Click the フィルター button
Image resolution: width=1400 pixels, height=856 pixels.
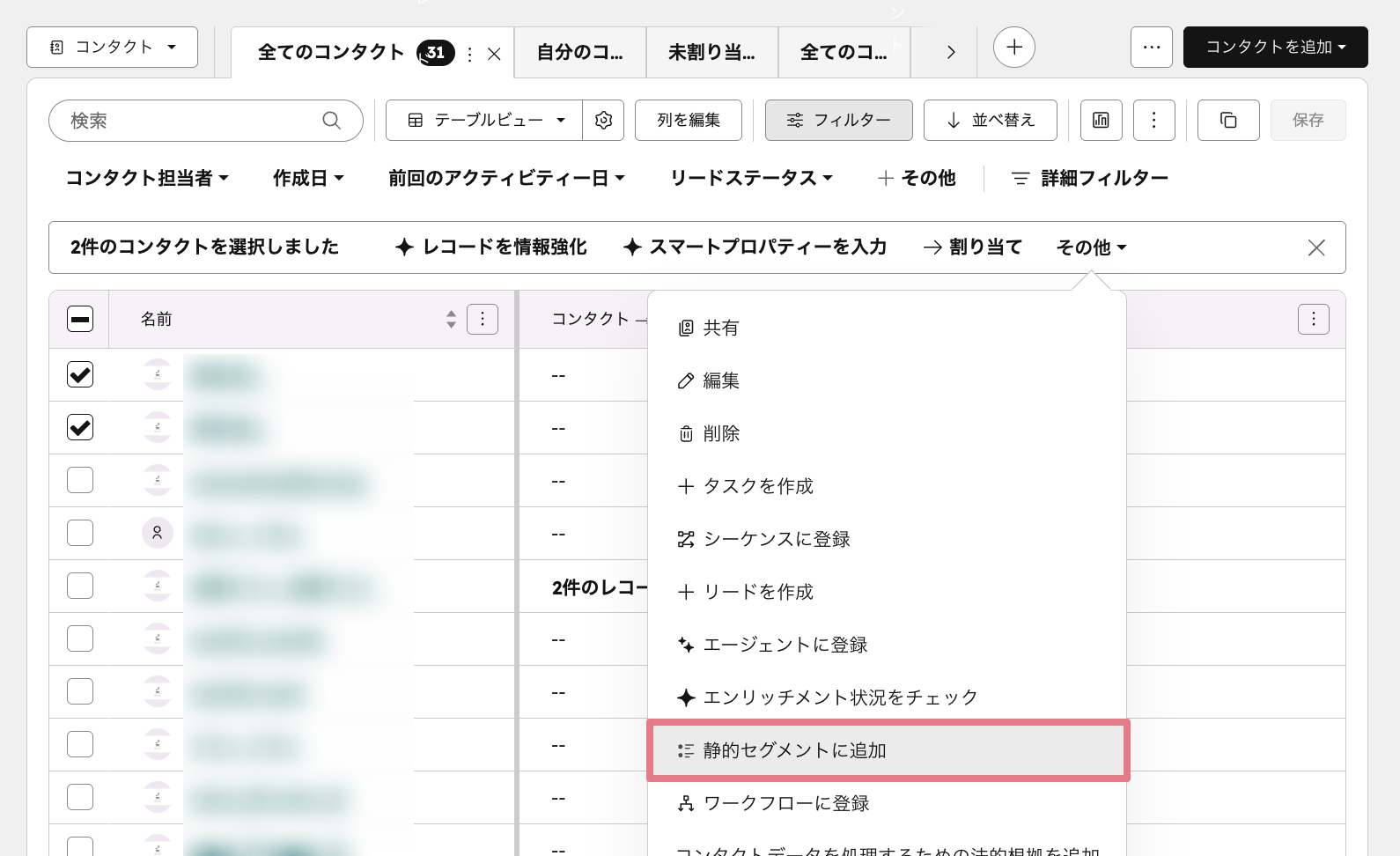(x=838, y=121)
